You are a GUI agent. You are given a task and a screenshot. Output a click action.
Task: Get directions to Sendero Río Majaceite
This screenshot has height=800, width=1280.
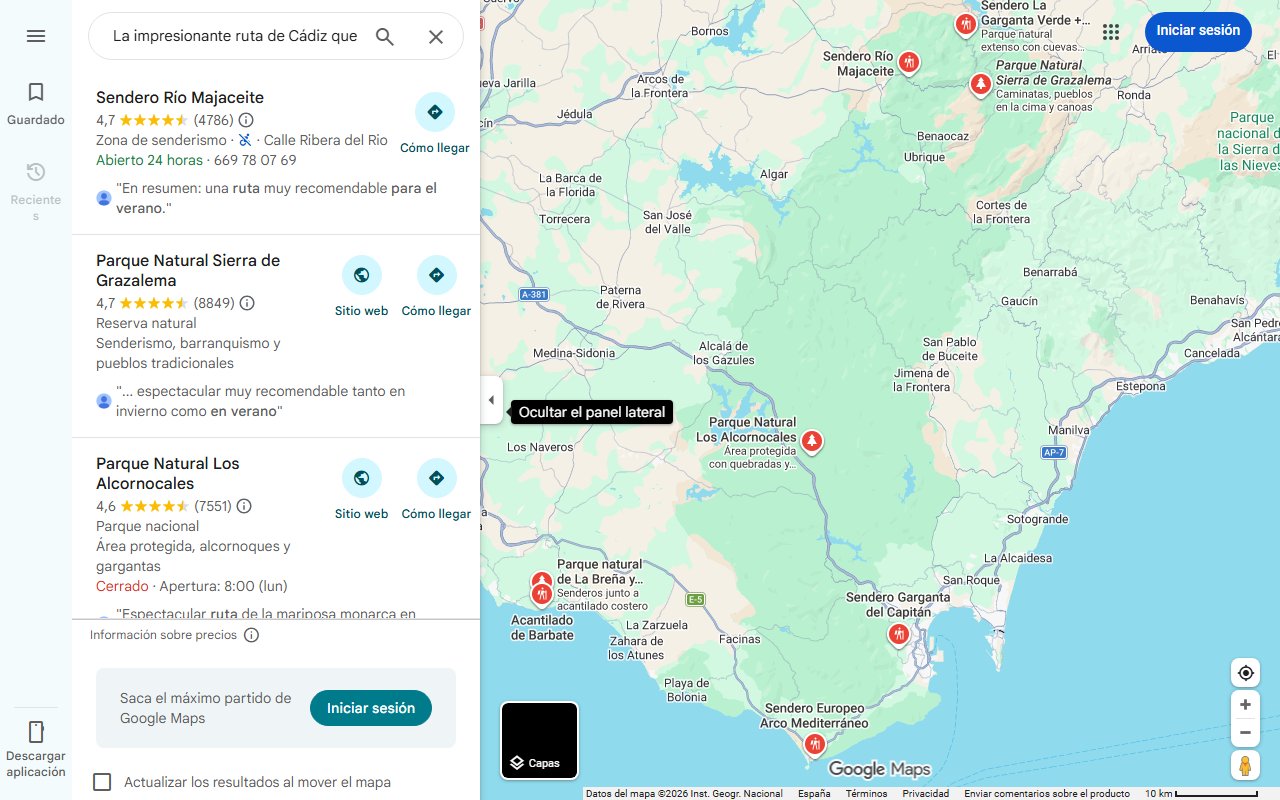434,123
